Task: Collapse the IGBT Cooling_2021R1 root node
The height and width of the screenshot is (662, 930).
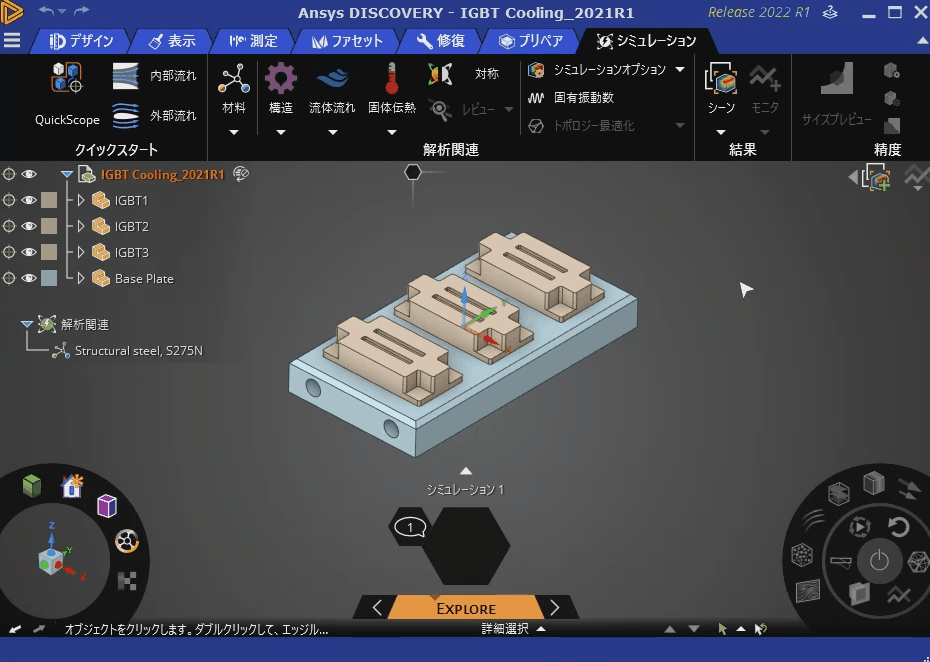Action: pos(66,174)
